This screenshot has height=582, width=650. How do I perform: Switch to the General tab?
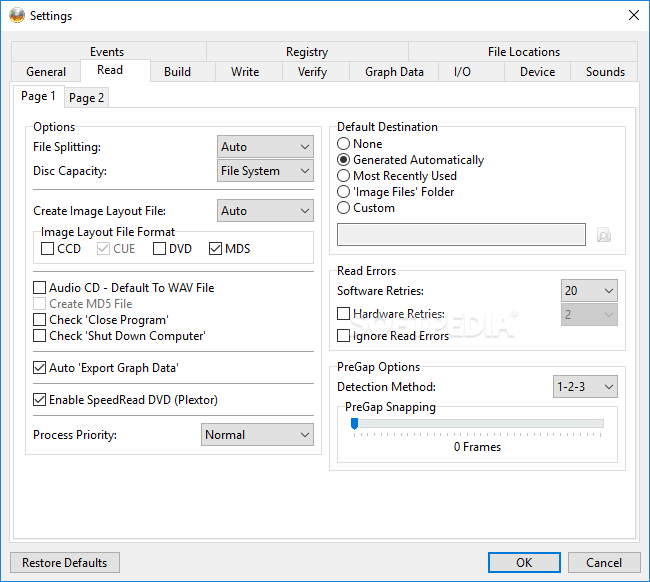pos(46,72)
